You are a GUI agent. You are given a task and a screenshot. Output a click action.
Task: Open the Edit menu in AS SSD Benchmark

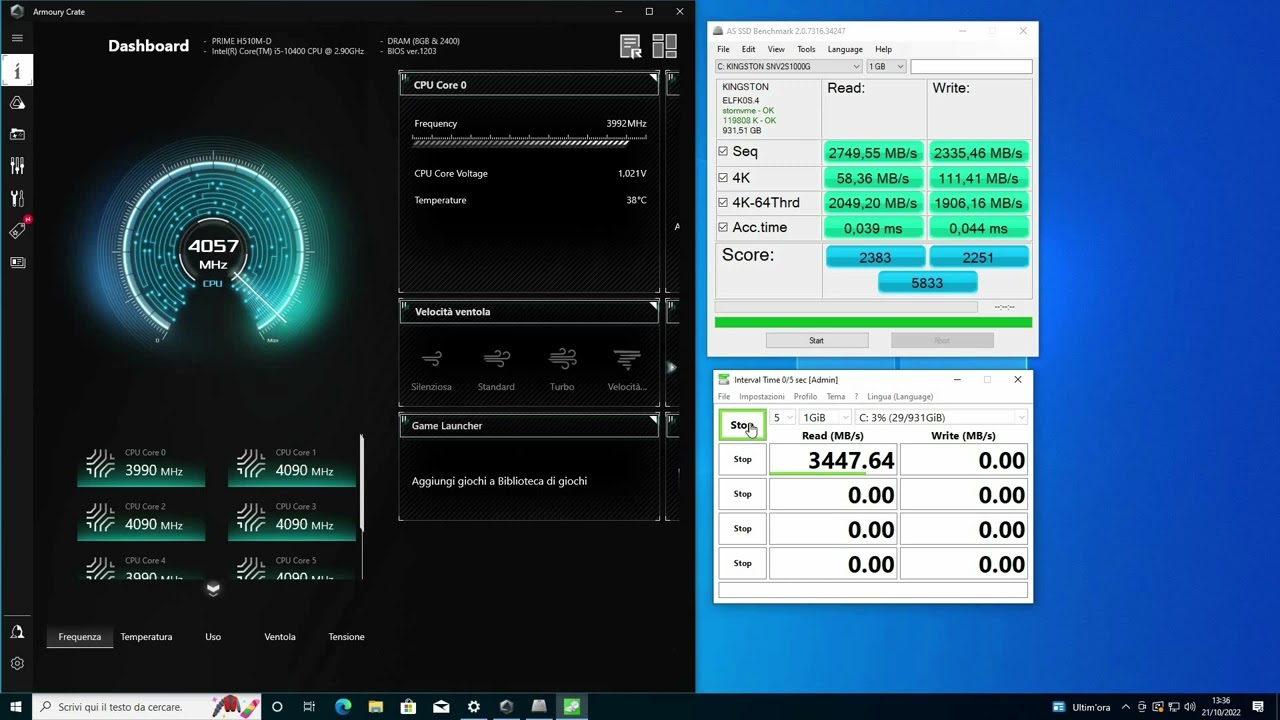point(748,49)
